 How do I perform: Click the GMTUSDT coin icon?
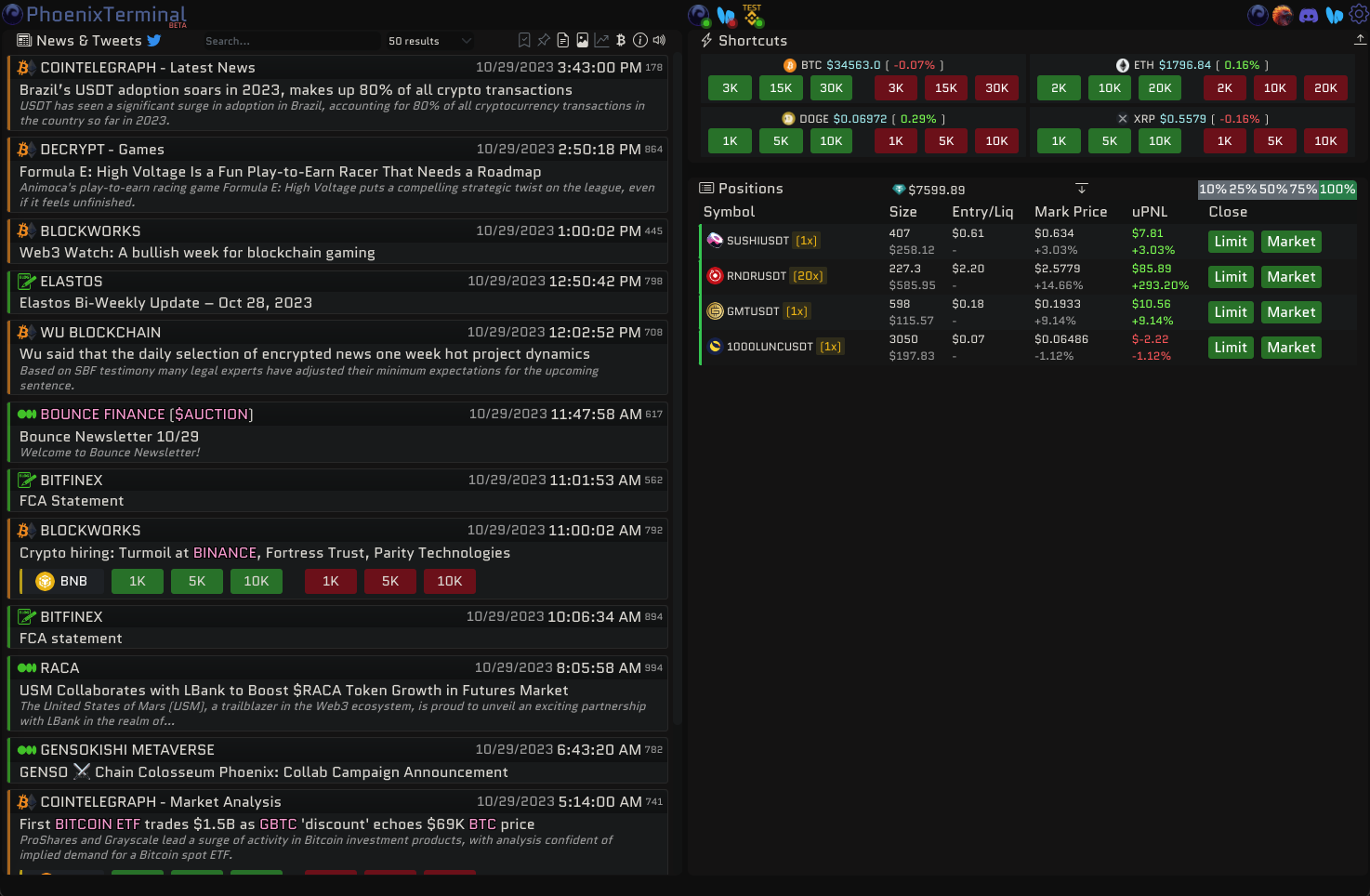click(x=715, y=310)
